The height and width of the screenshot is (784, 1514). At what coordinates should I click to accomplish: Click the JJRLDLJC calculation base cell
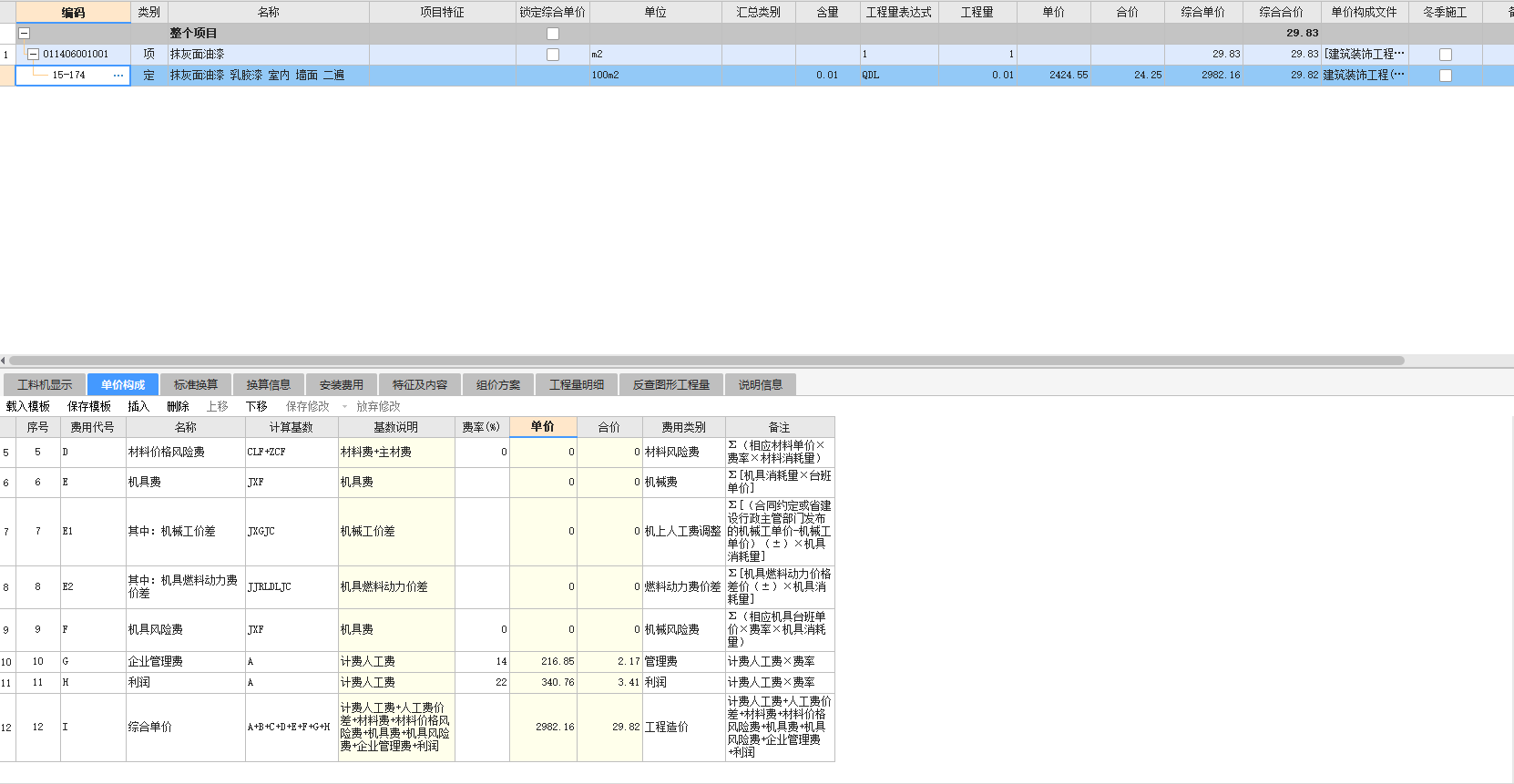(x=292, y=587)
